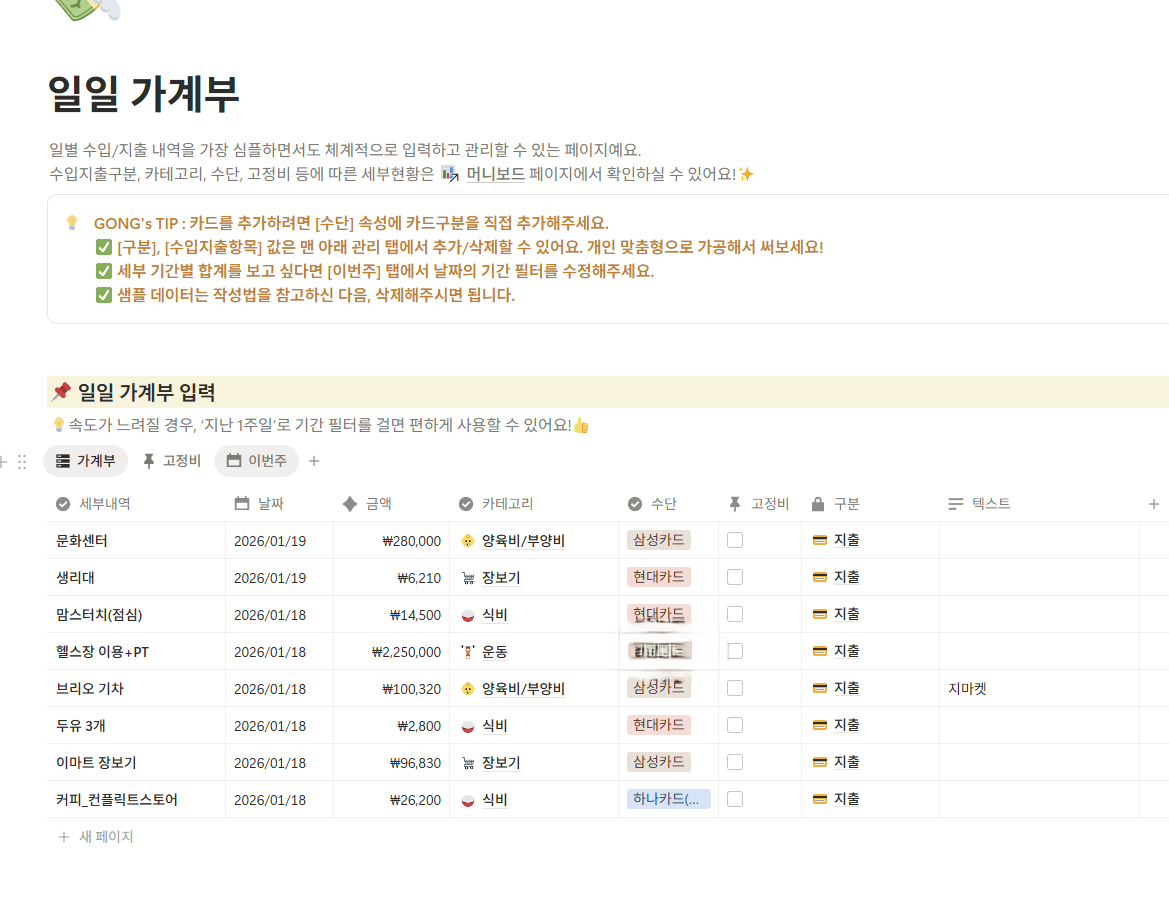The width and height of the screenshot is (1169, 900).
Task: Open the 금액 column header
Action: pyautogui.click(x=367, y=504)
